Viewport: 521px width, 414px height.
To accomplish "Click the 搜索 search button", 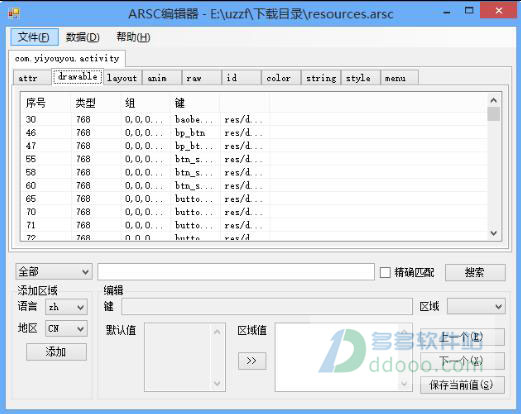I will click(x=475, y=272).
